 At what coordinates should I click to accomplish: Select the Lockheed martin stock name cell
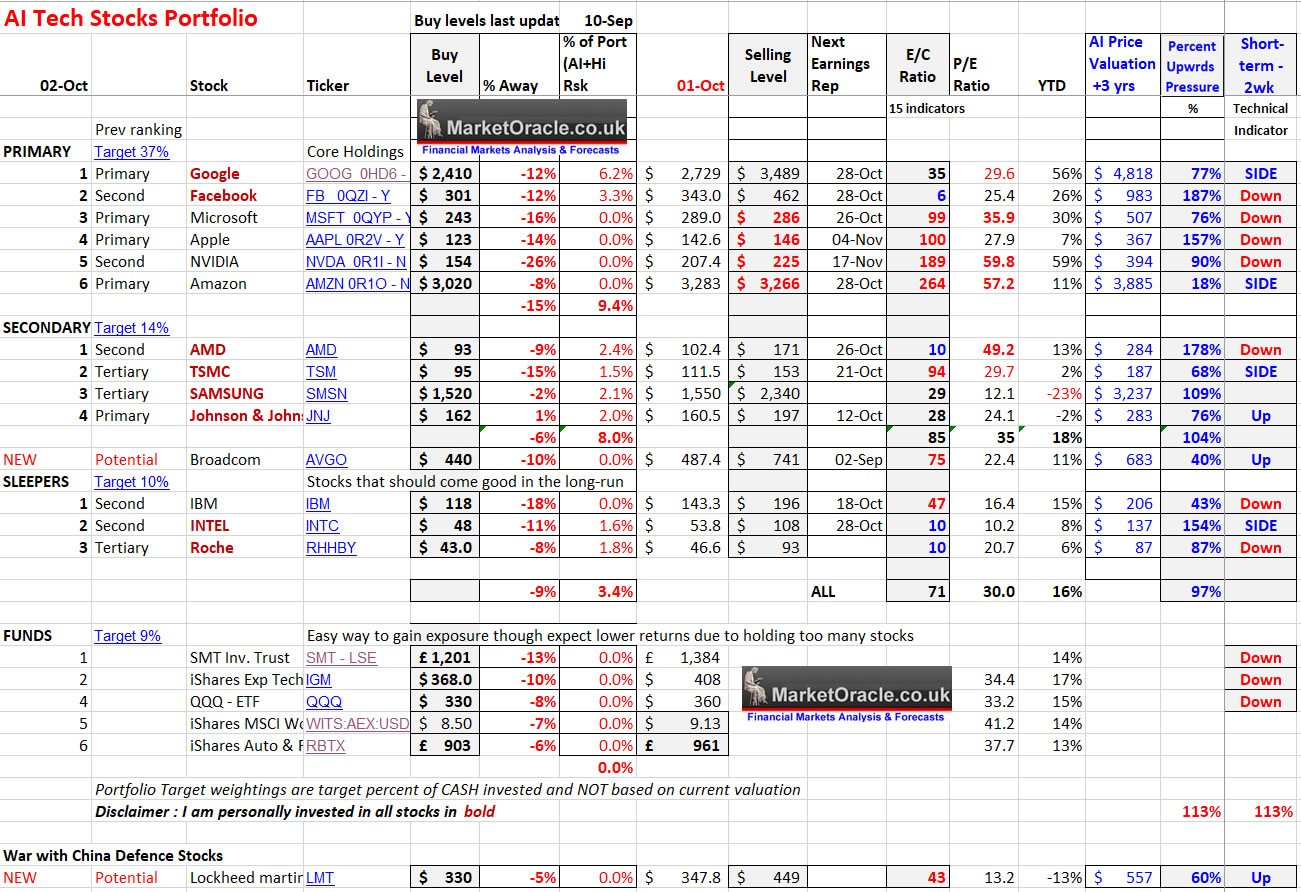tap(246, 878)
